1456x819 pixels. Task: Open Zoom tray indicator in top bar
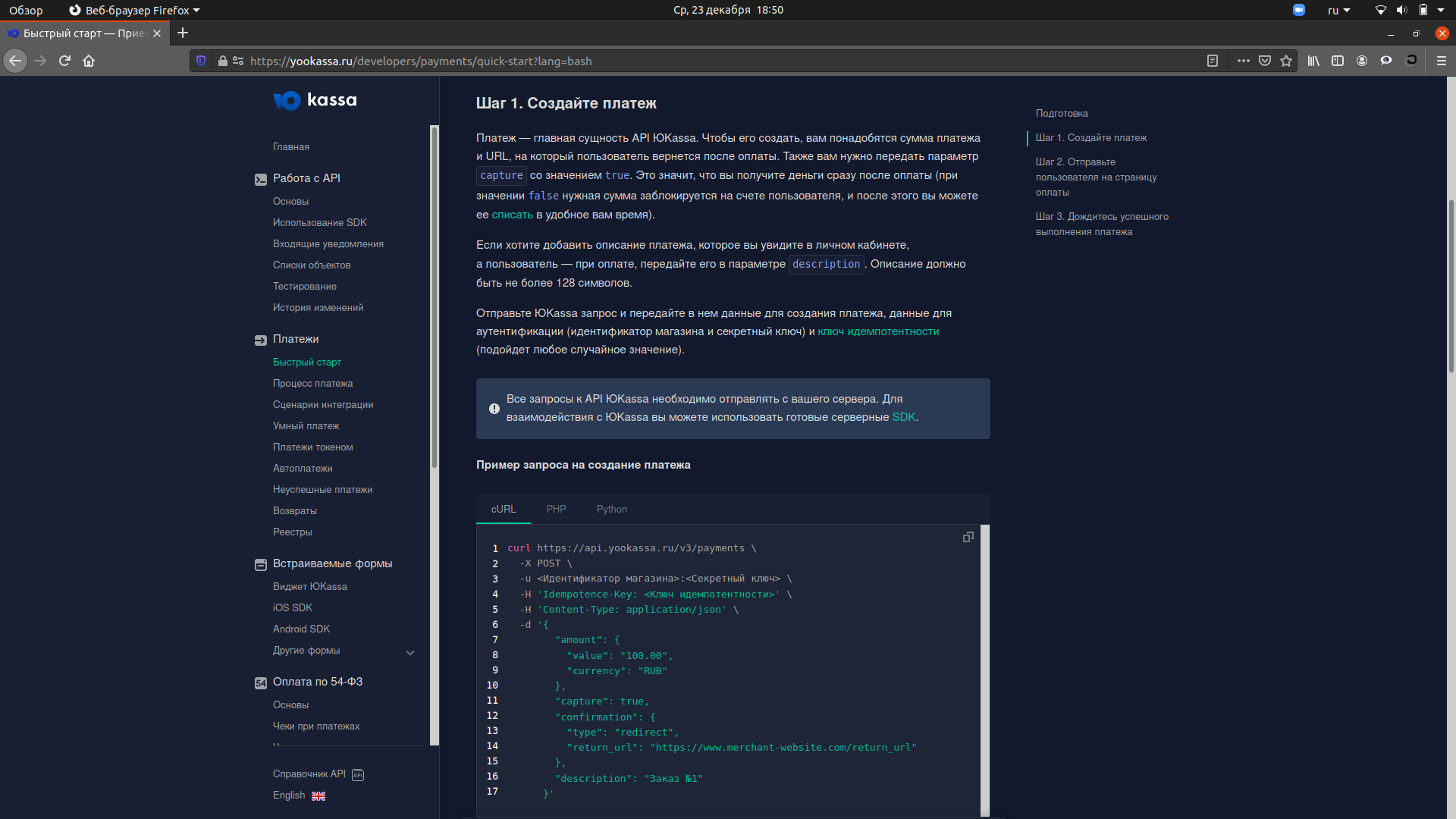point(1299,10)
